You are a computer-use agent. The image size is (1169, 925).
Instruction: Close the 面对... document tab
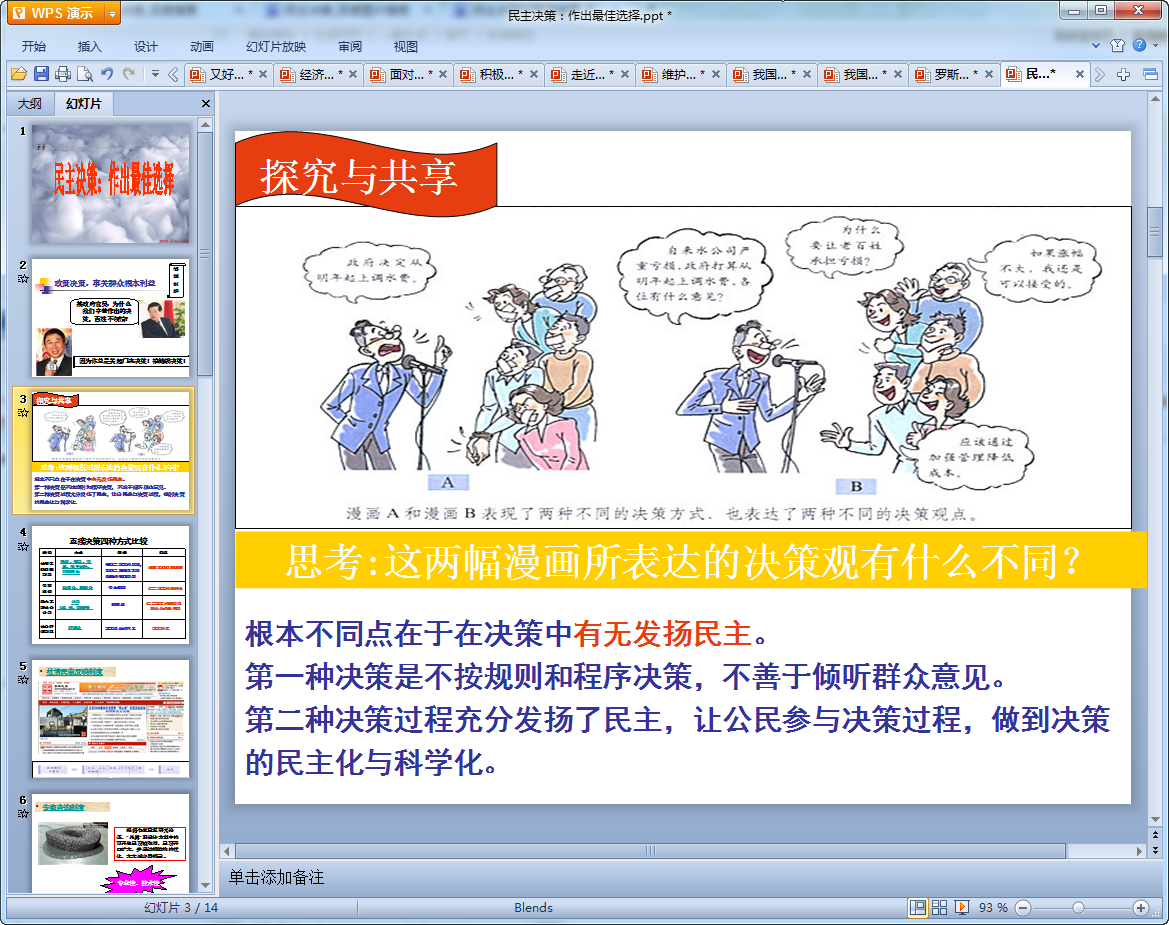point(443,74)
